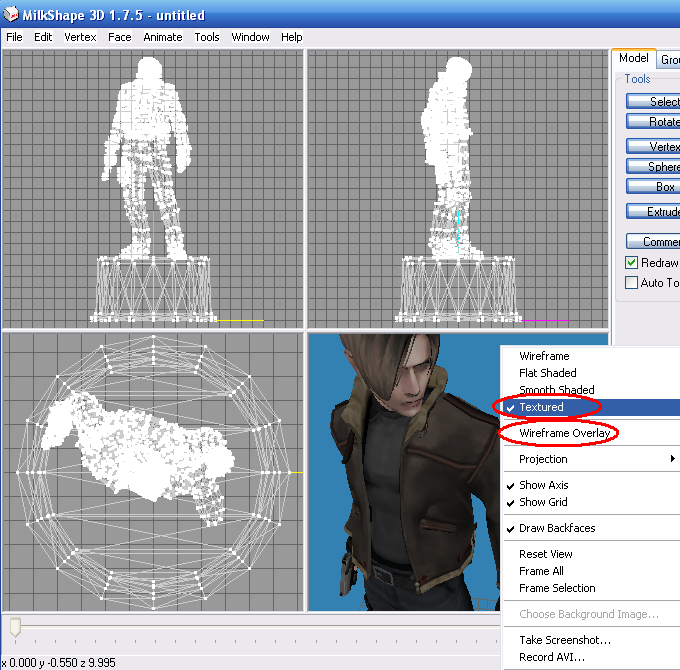Disable Draw Backfaces option
The image size is (680, 670).
pyautogui.click(x=557, y=528)
